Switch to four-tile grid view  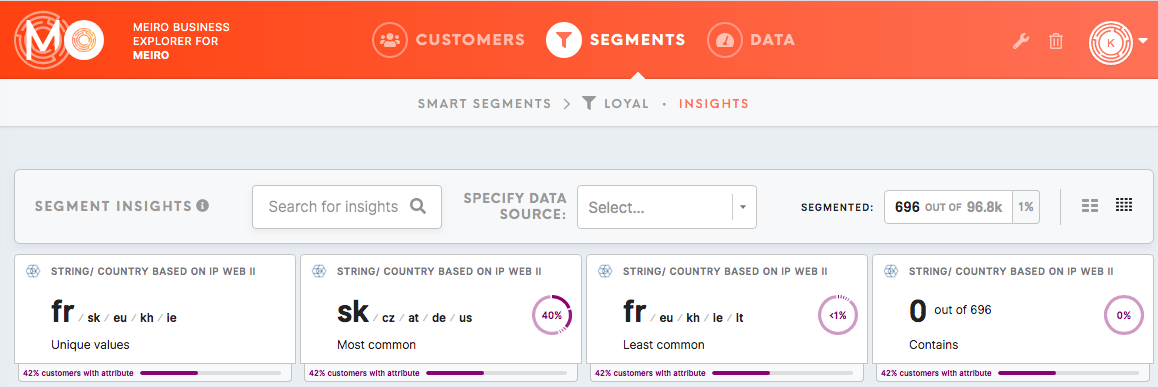pos(1089,206)
